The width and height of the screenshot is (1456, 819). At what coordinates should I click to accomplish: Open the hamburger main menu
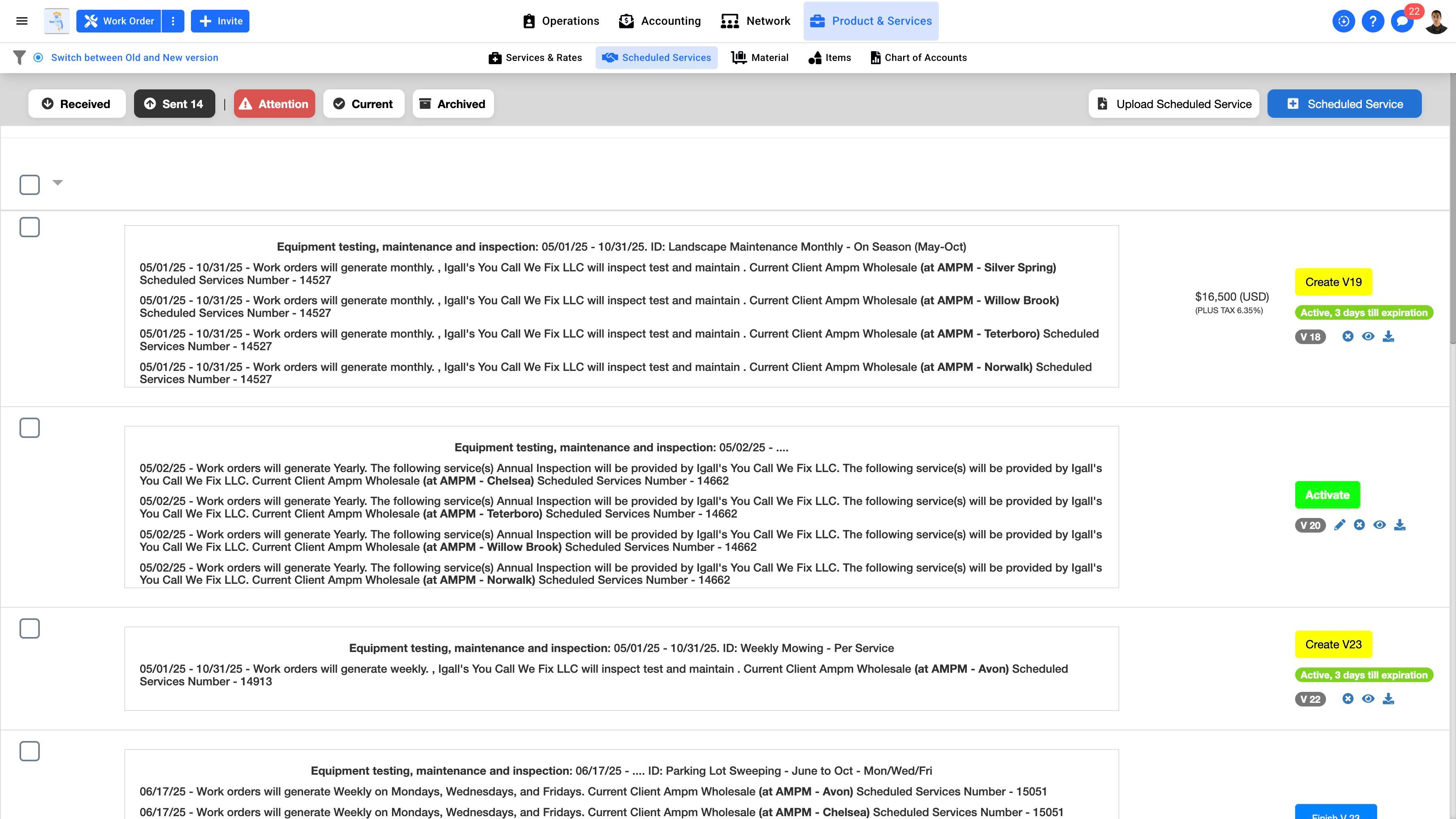tap(22, 21)
